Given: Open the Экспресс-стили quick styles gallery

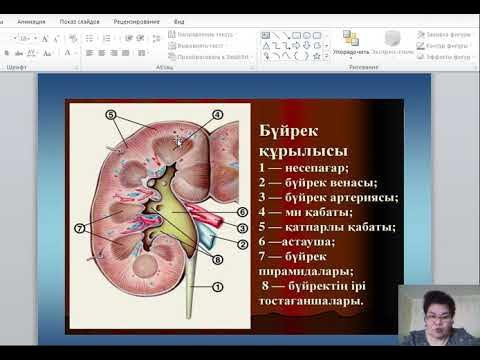Looking at the screenshot, I should tap(393, 43).
